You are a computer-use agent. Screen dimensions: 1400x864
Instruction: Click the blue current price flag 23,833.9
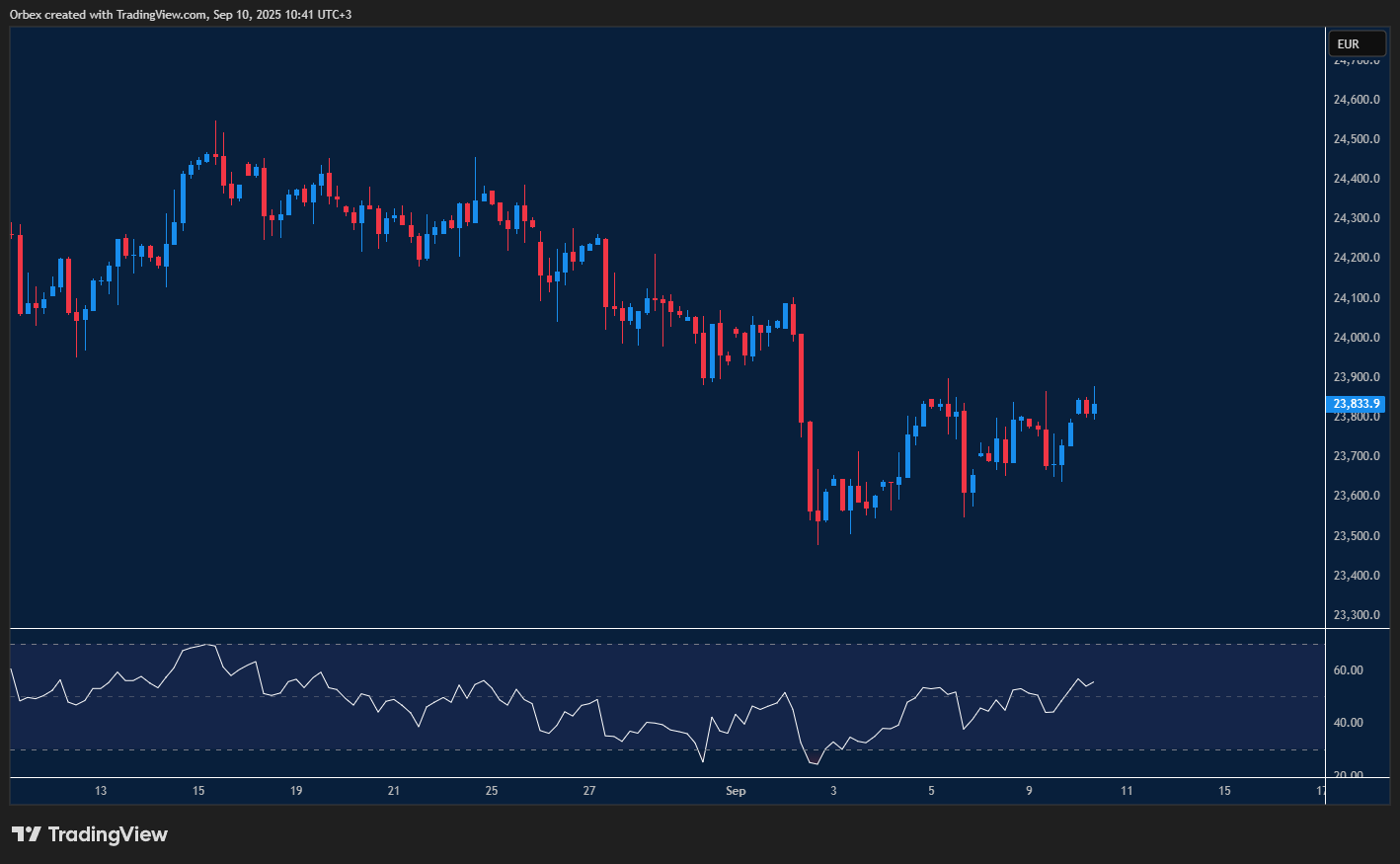(1357, 403)
